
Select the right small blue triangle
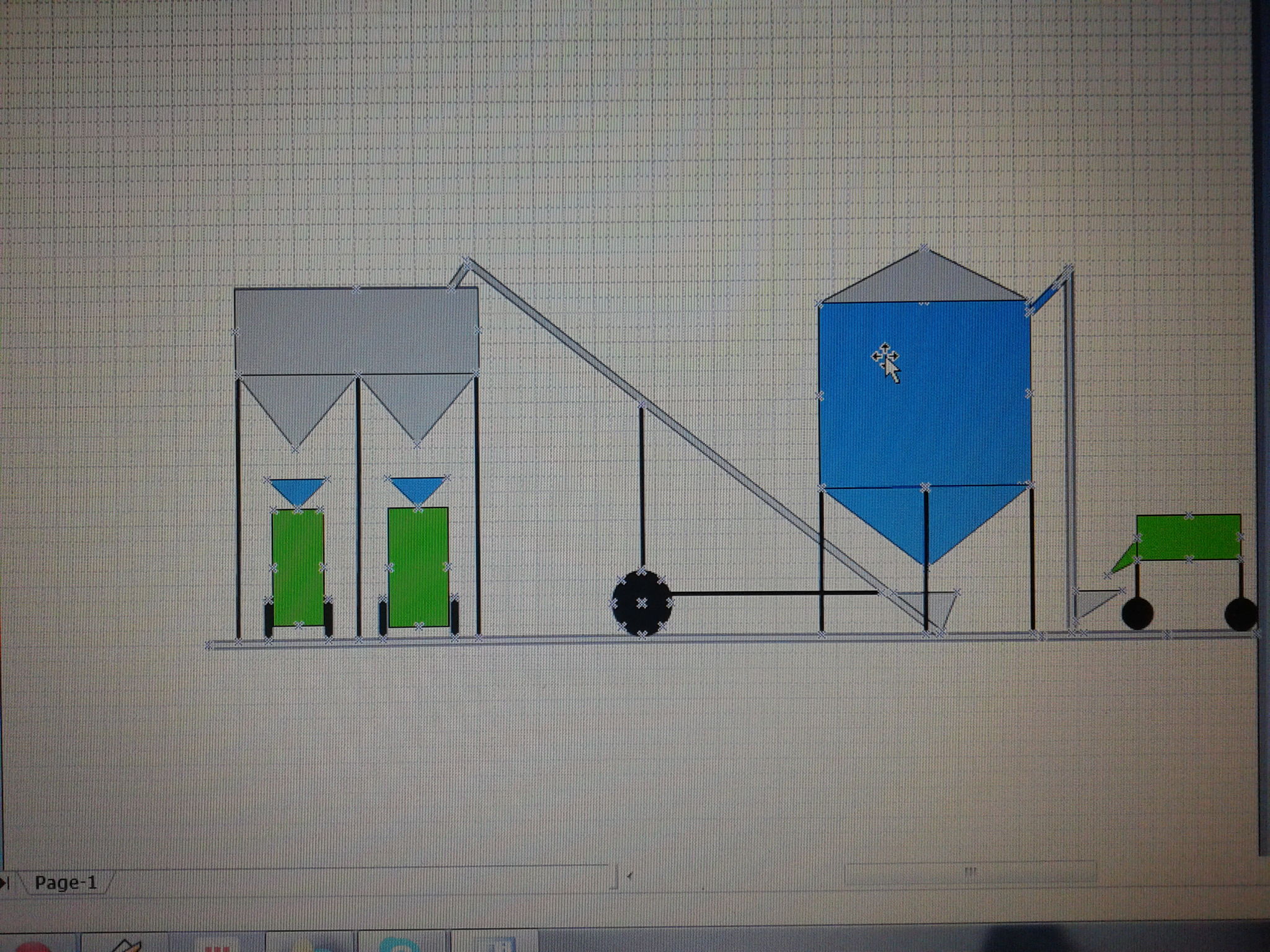click(417, 488)
